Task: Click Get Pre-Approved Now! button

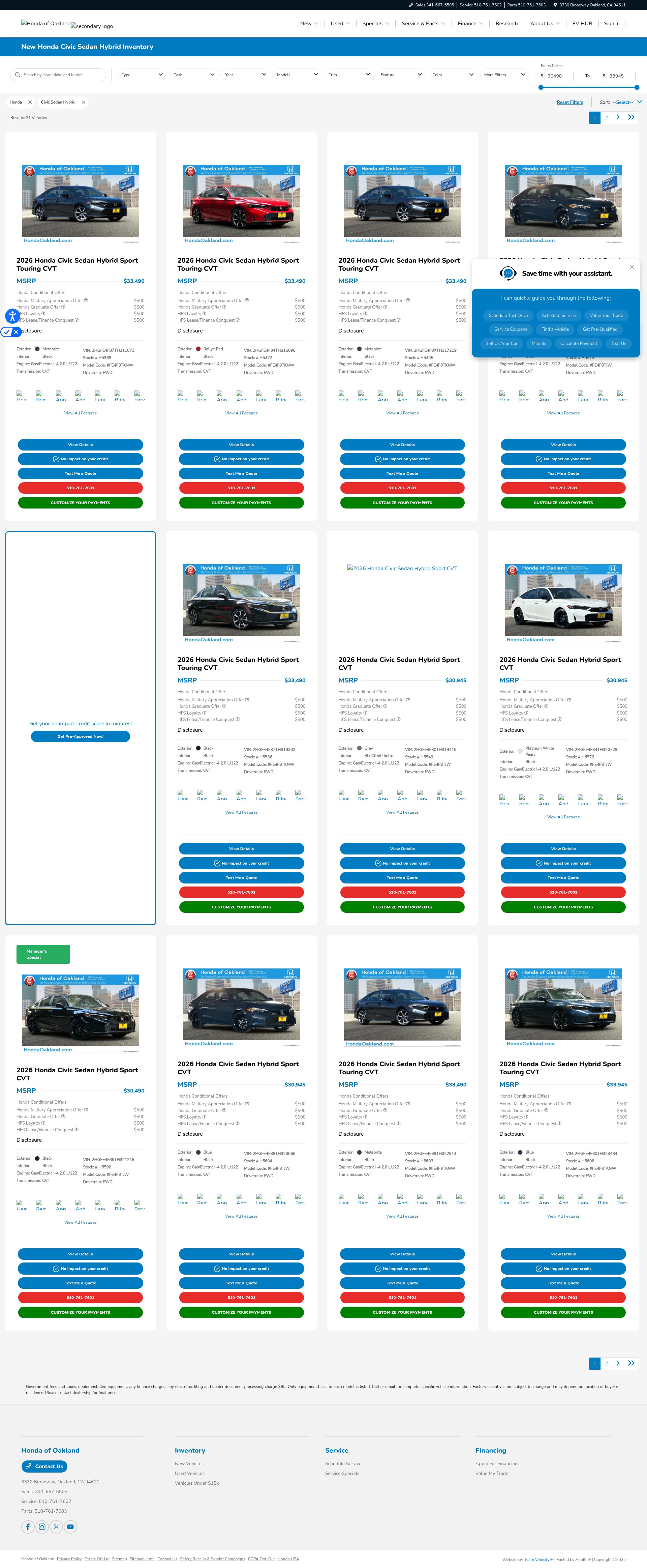Action: [x=80, y=736]
